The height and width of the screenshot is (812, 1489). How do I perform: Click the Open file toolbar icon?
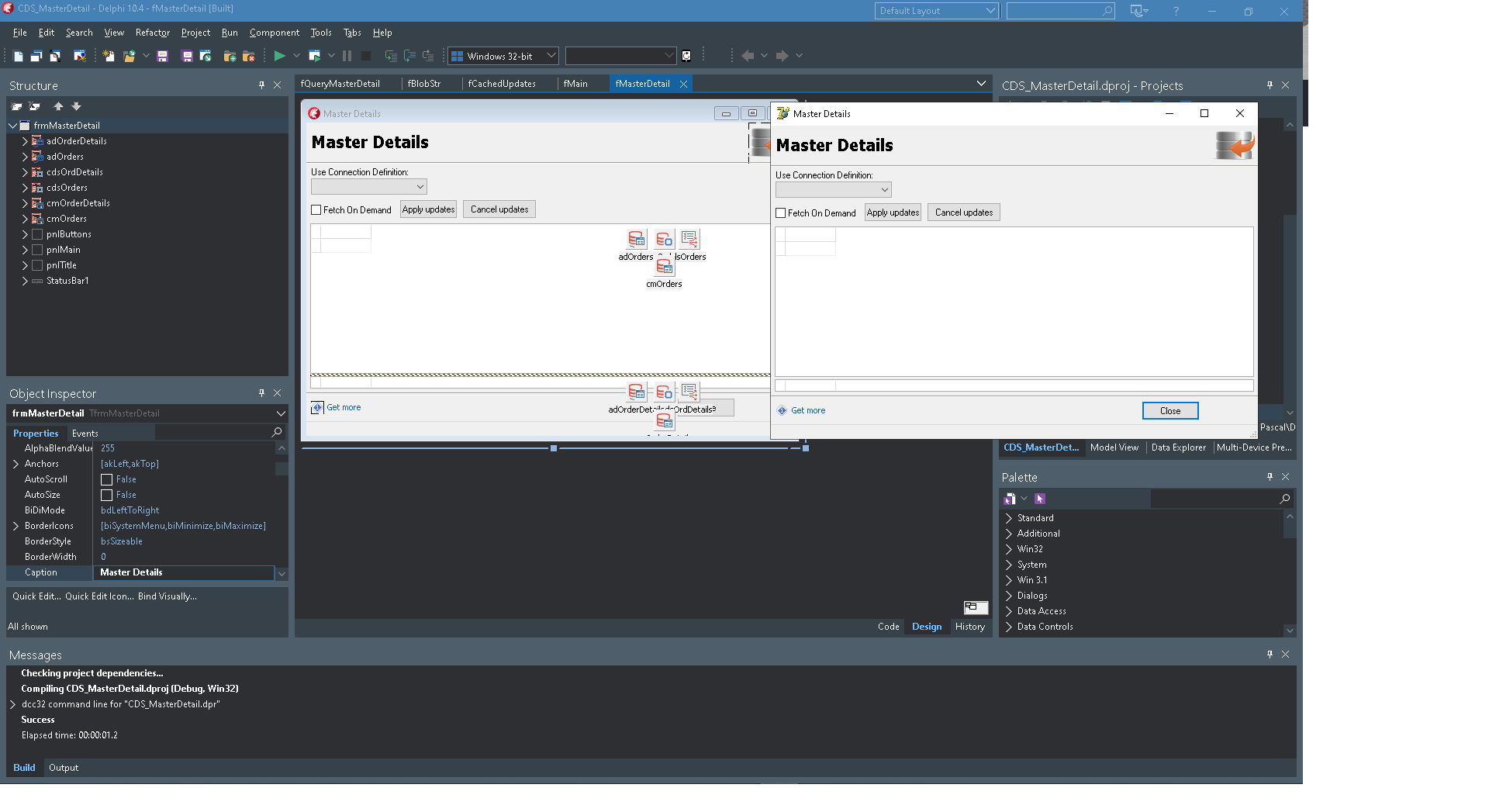pos(129,56)
